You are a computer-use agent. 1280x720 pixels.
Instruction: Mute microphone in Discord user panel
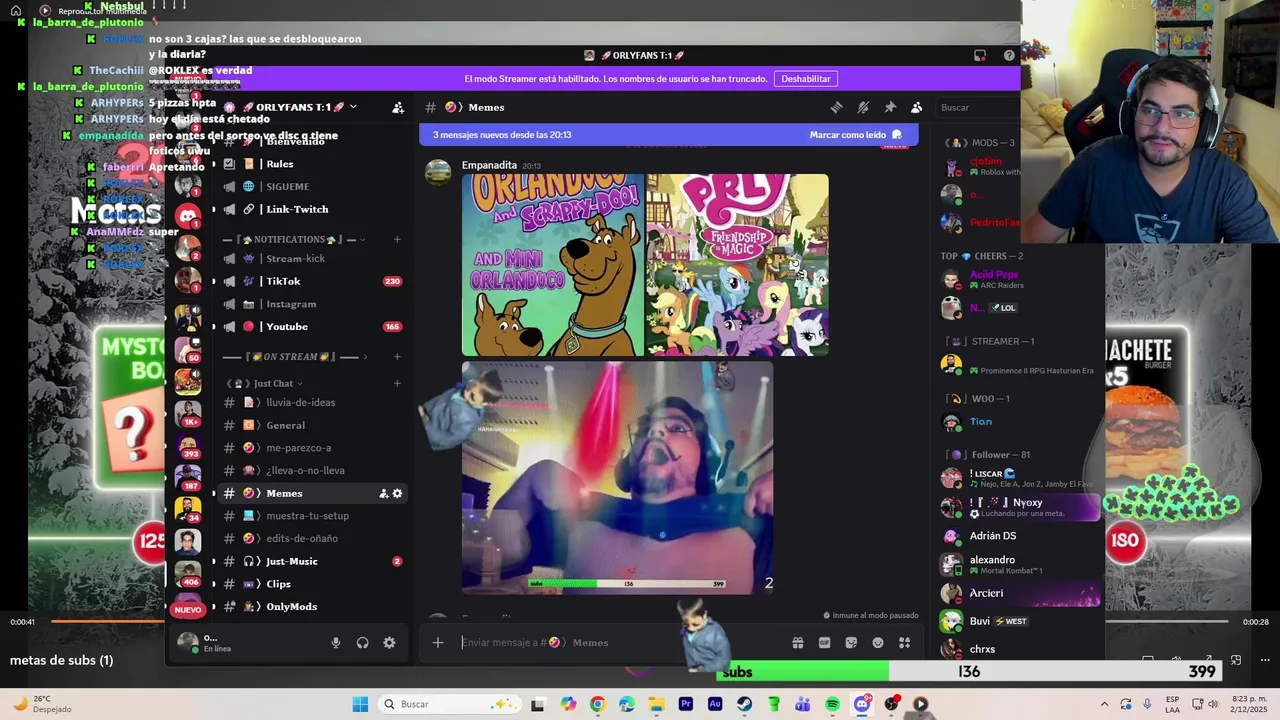pyautogui.click(x=336, y=643)
